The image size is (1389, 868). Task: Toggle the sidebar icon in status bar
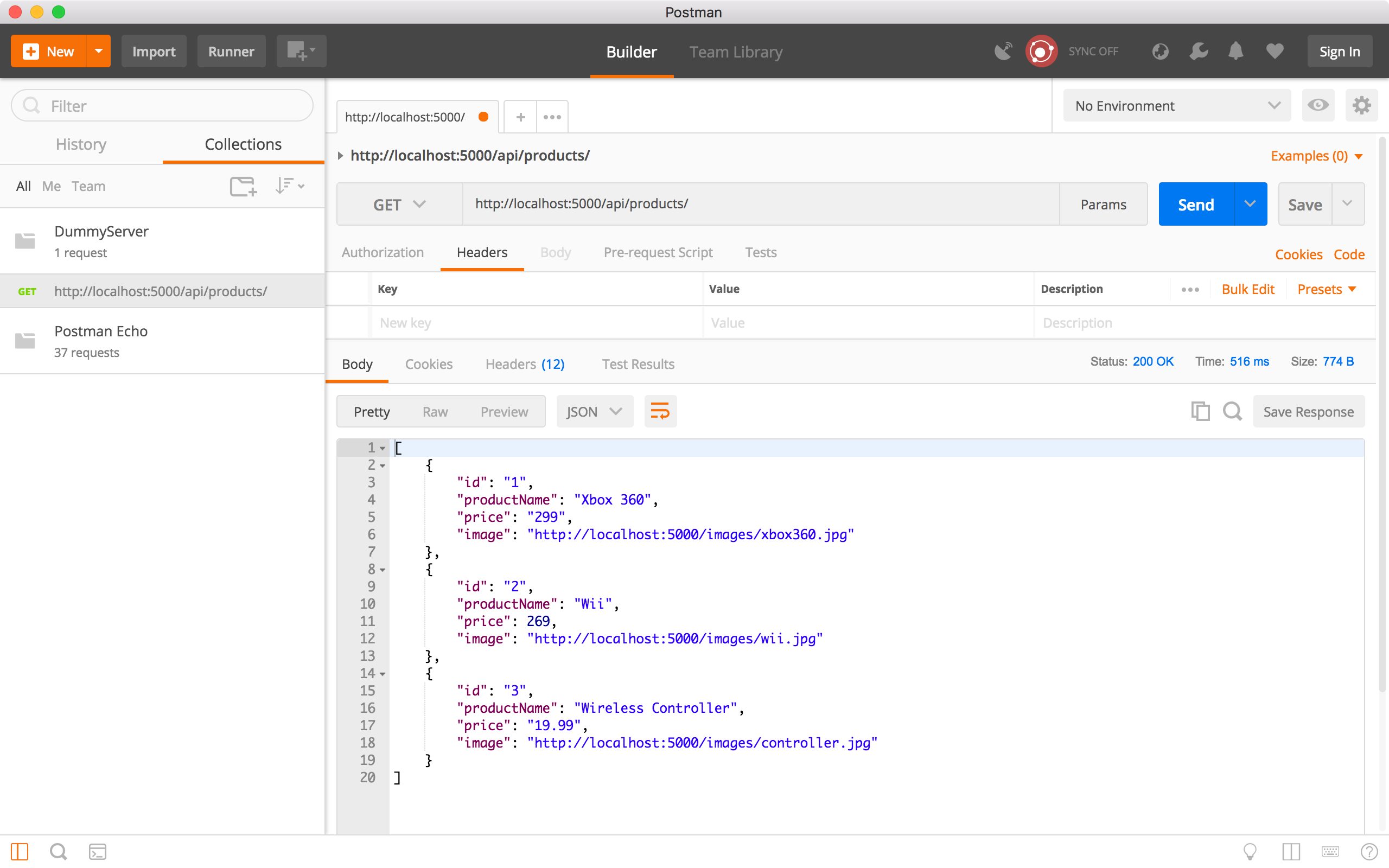[x=20, y=851]
